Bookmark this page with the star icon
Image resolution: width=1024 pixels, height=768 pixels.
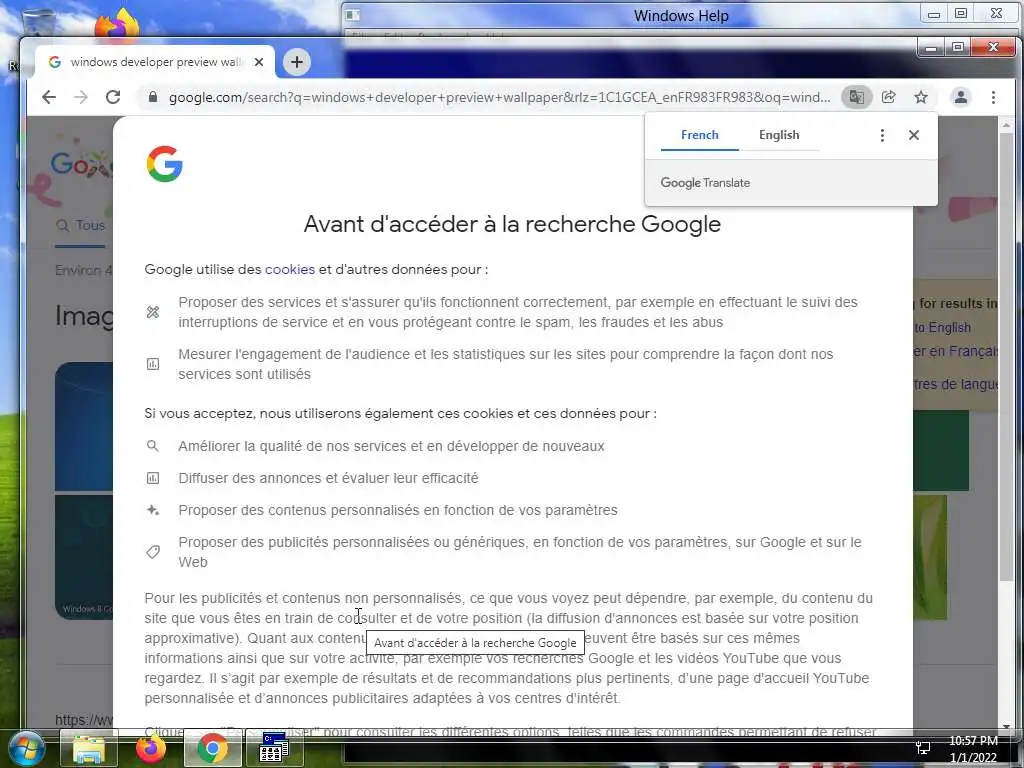[x=921, y=97]
